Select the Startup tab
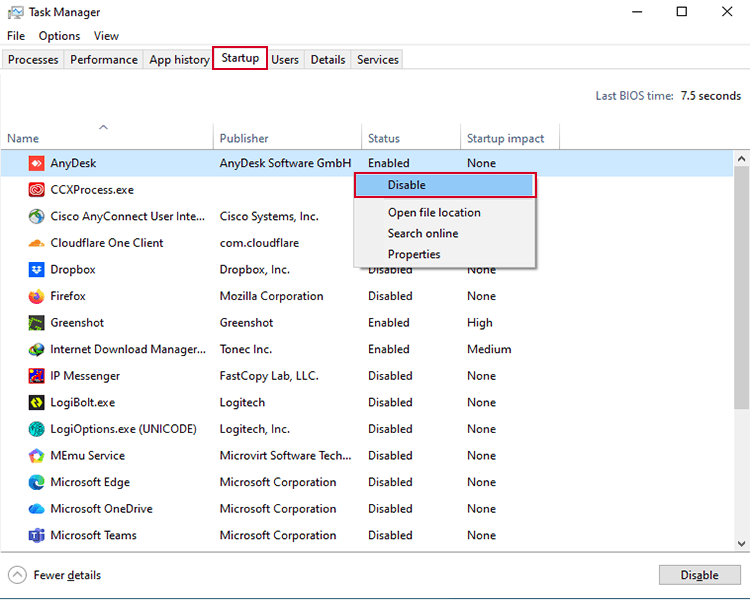 pyautogui.click(x=240, y=58)
